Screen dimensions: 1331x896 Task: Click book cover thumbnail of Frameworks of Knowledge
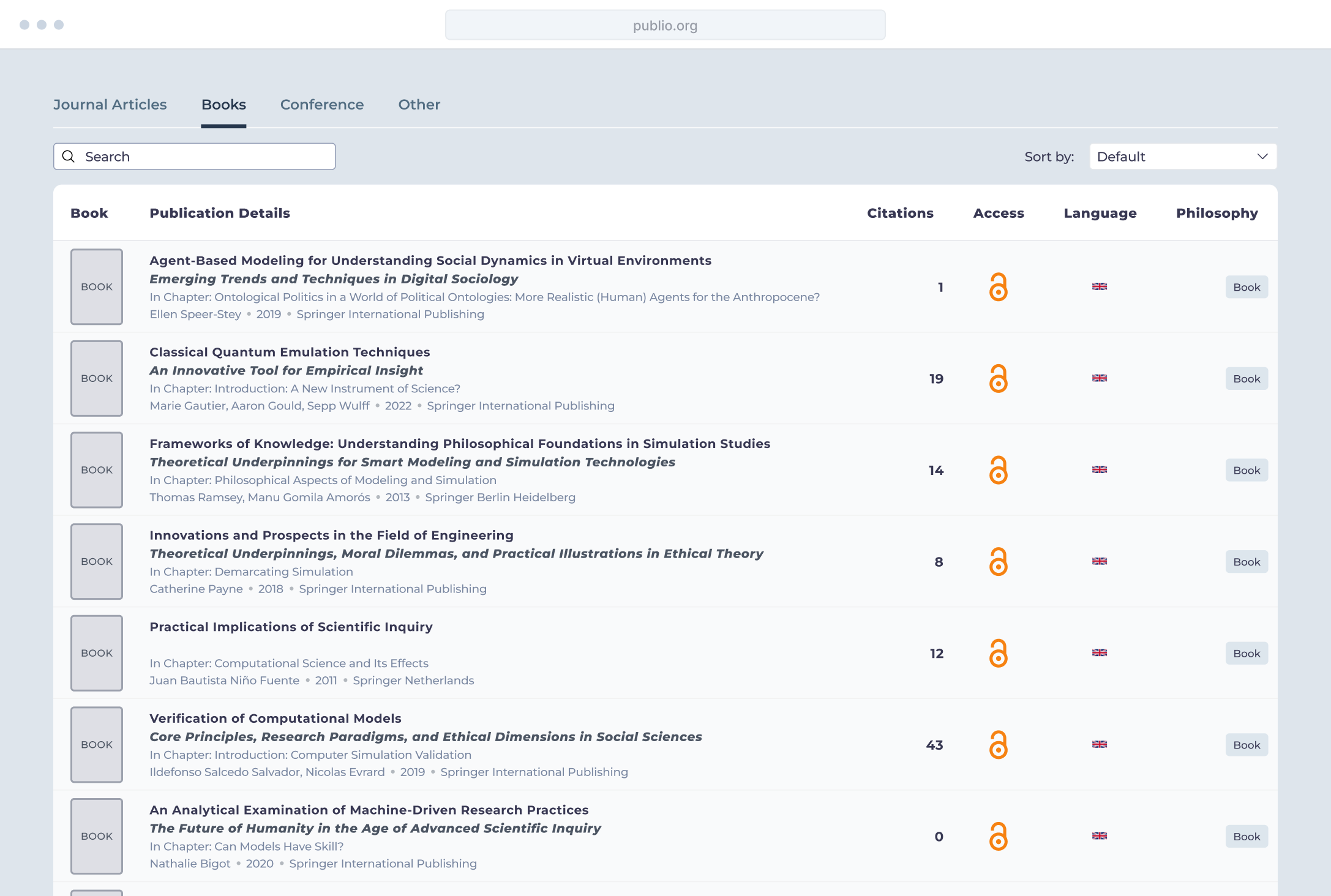click(x=97, y=470)
